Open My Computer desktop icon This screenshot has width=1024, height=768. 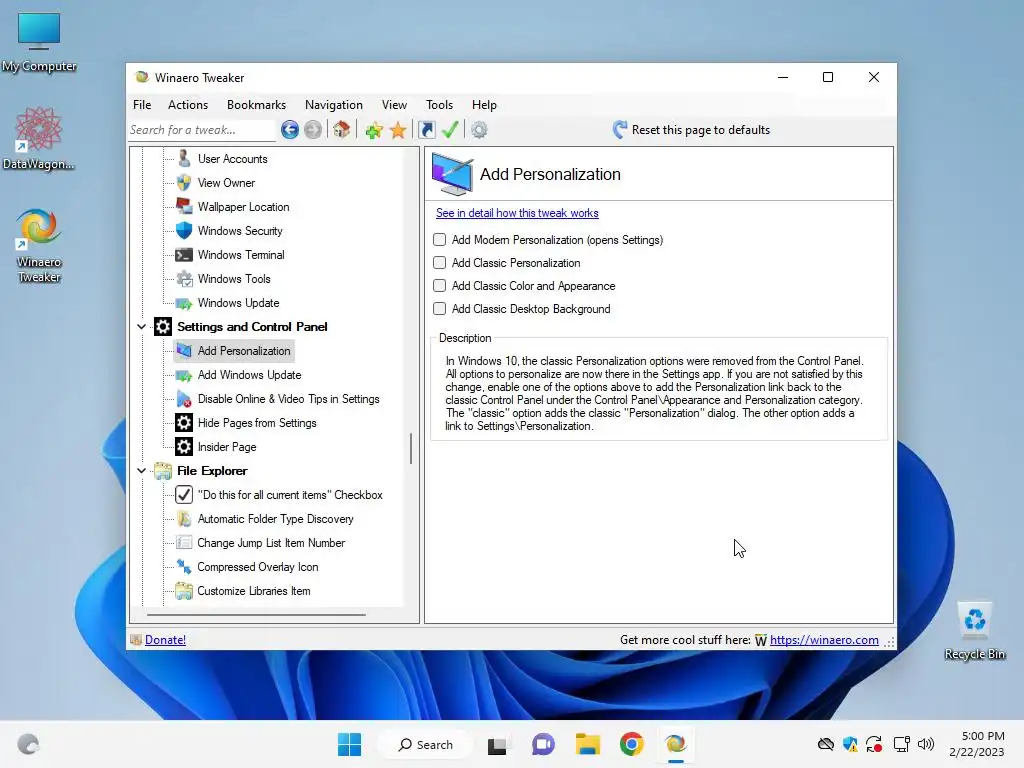[x=39, y=42]
